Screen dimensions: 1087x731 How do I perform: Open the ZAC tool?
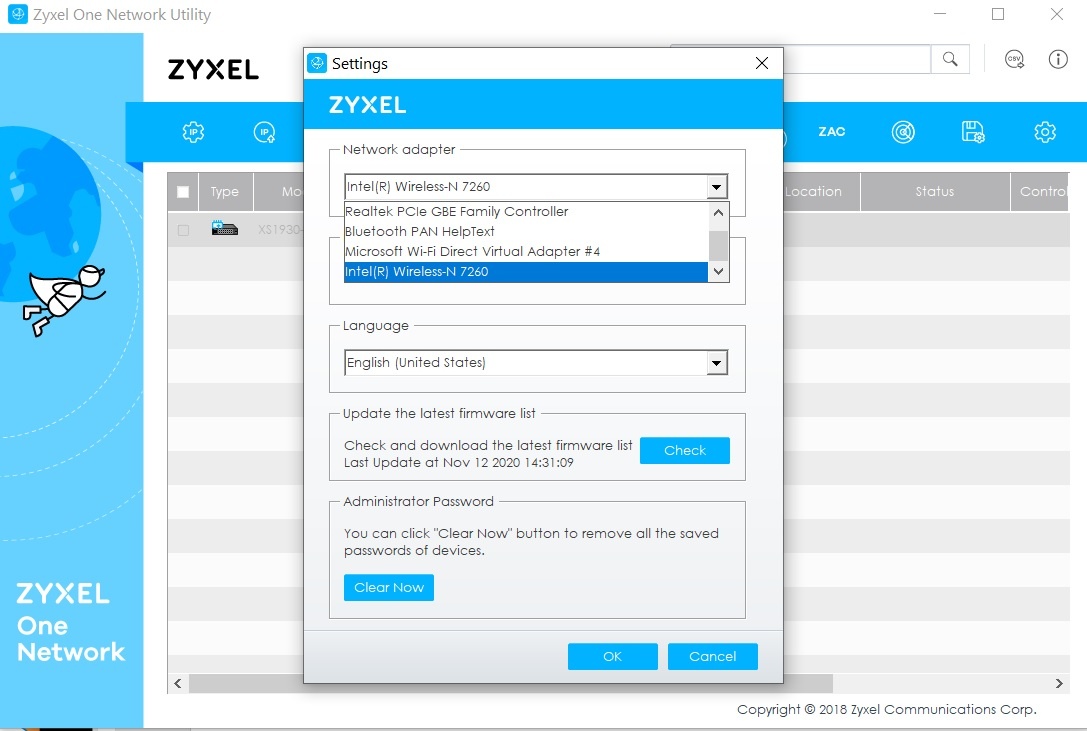click(x=831, y=132)
